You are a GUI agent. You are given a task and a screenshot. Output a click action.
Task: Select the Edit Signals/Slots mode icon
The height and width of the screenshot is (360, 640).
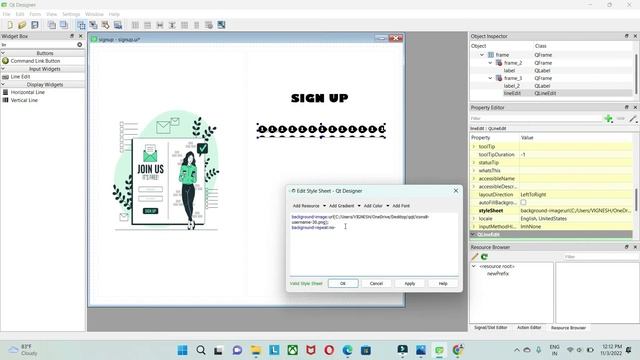point(93,25)
